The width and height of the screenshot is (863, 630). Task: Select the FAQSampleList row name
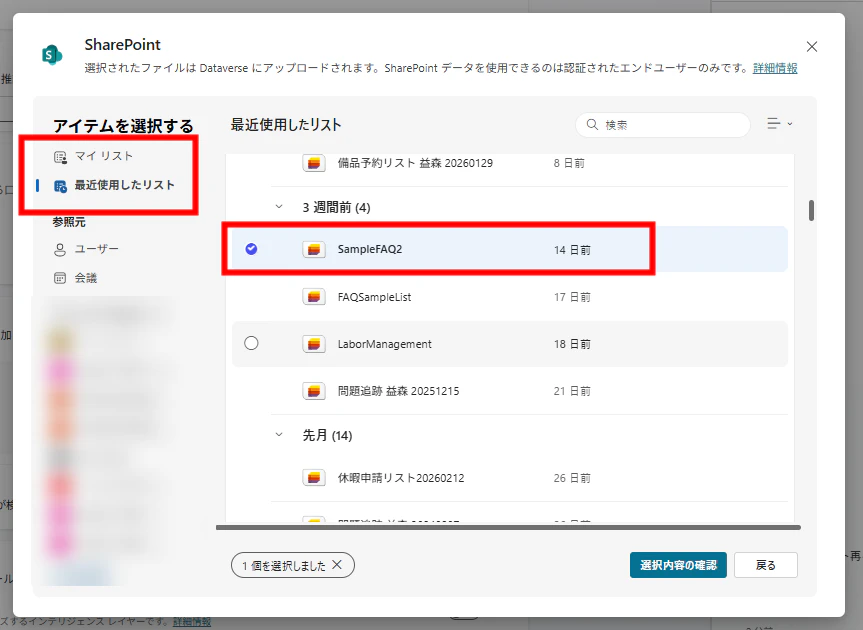(374, 297)
